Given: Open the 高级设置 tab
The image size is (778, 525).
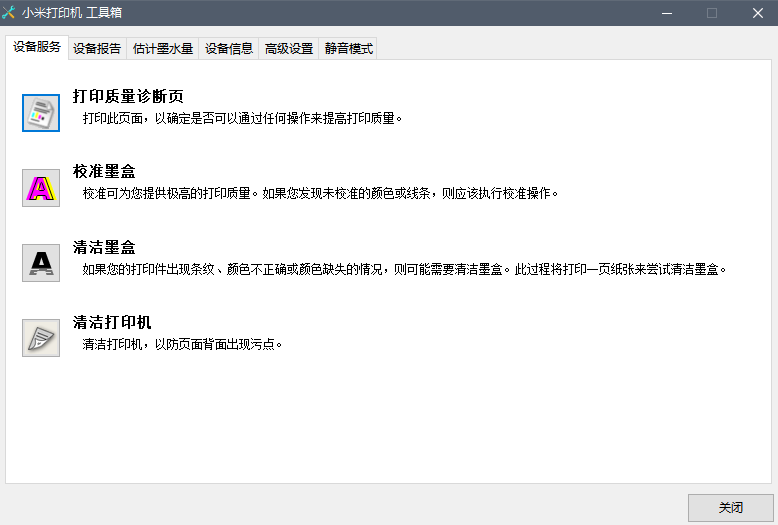Looking at the screenshot, I should [x=289, y=49].
